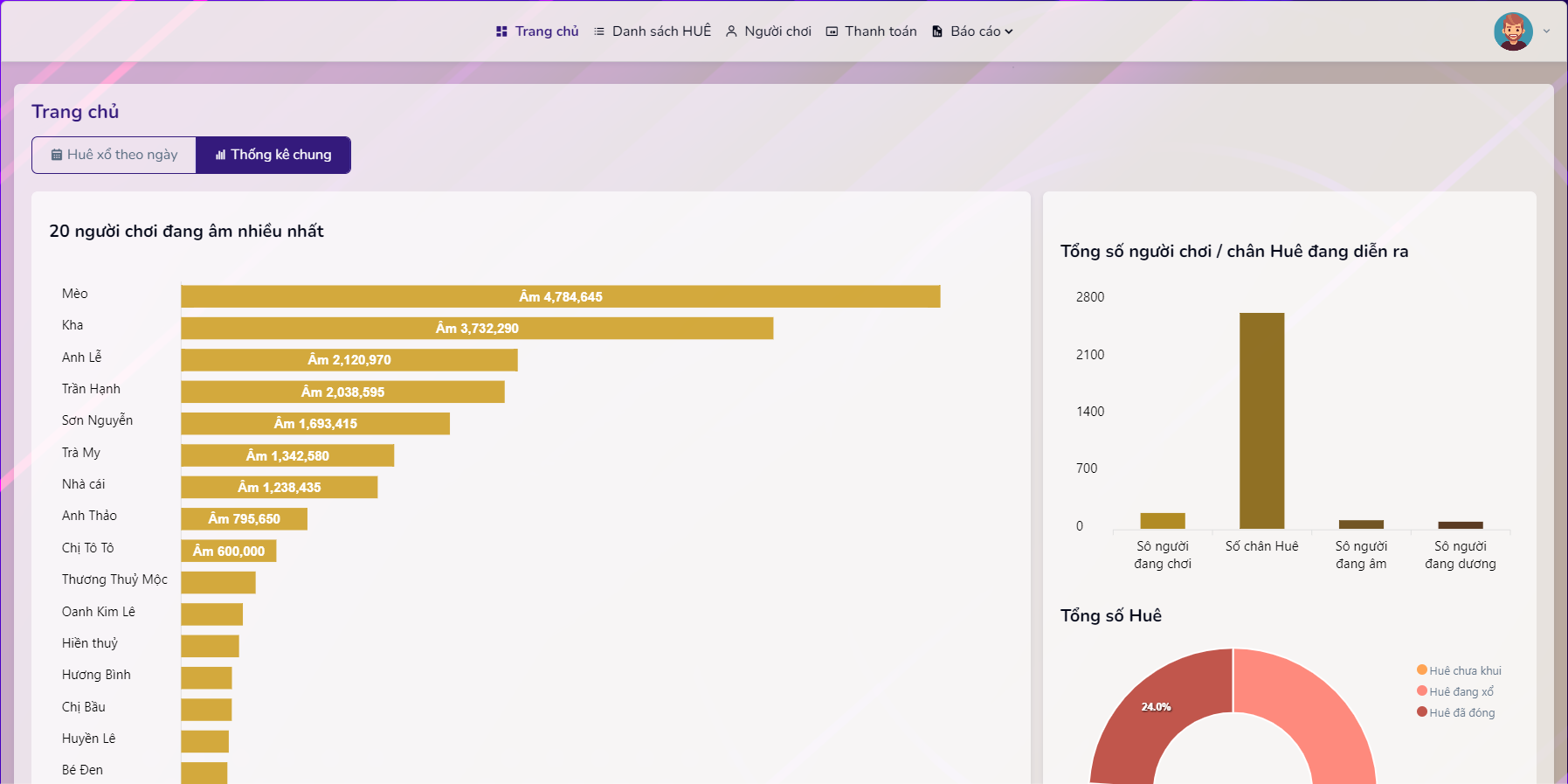Switch to Huê xổ theo ngày tab
1568x784 pixels.
coord(114,155)
